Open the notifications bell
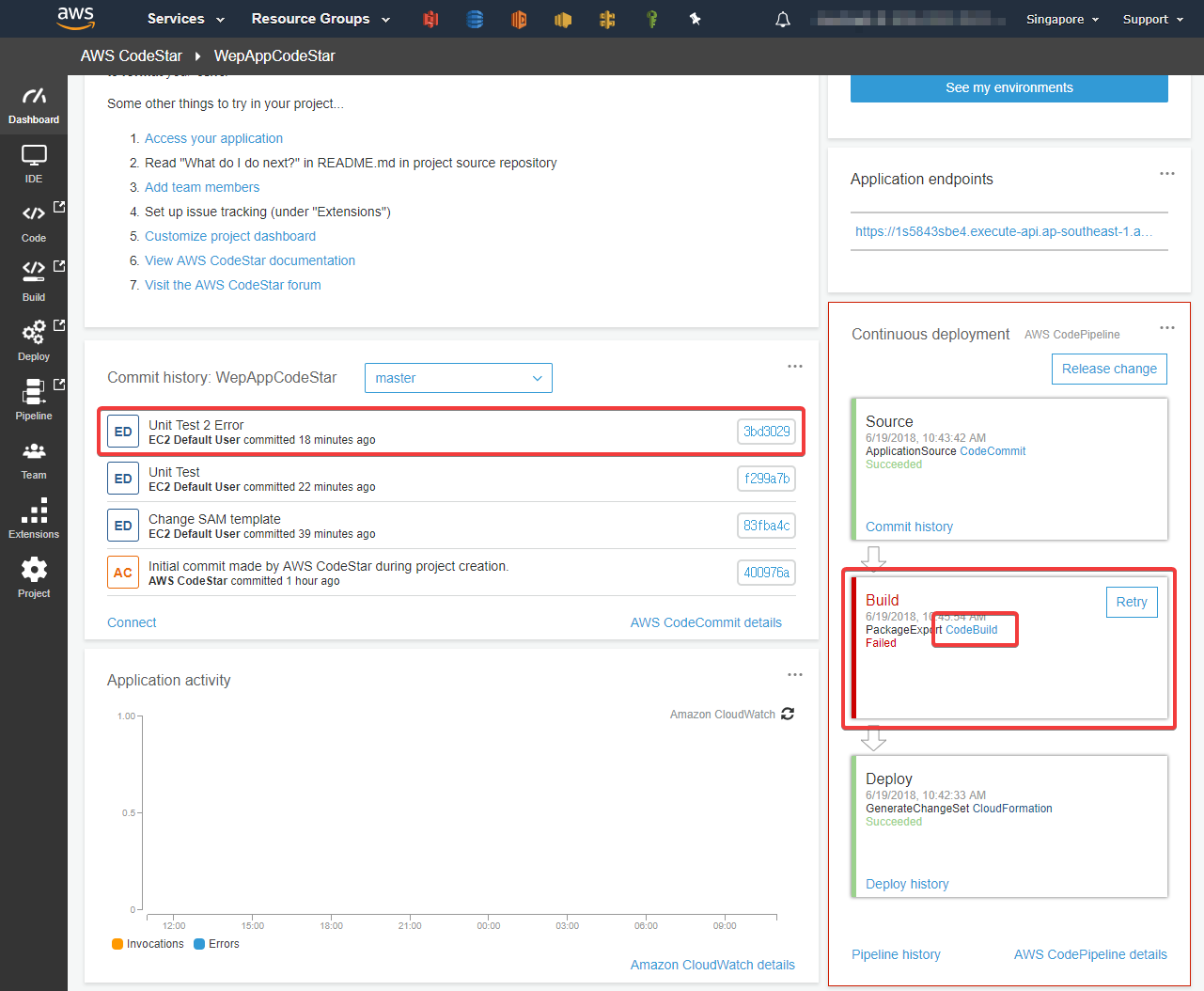The height and width of the screenshot is (991, 1204). pos(783,19)
